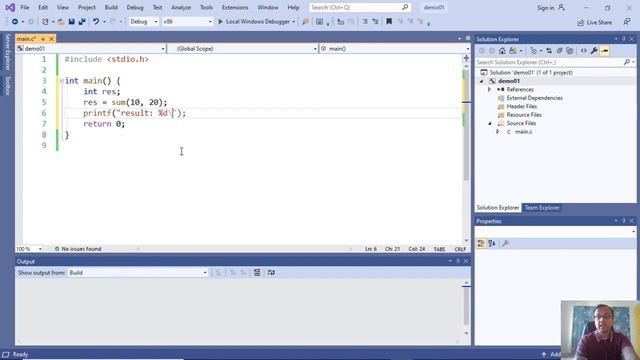Screen dimensions: 640x360
Task: Open the Test menu
Action: pyautogui.click(x=157, y=8)
